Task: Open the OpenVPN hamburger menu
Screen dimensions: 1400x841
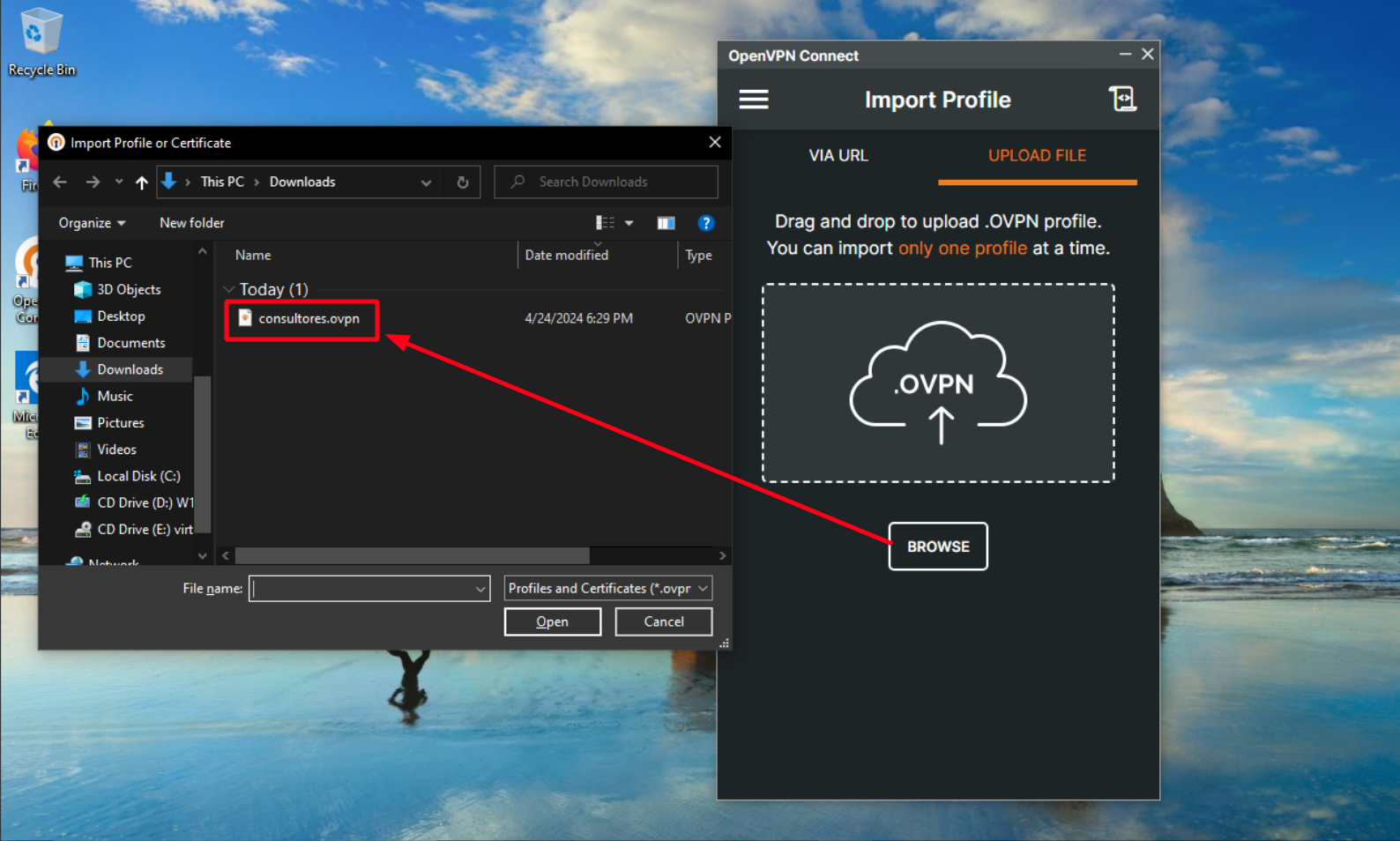Action: coord(753,100)
